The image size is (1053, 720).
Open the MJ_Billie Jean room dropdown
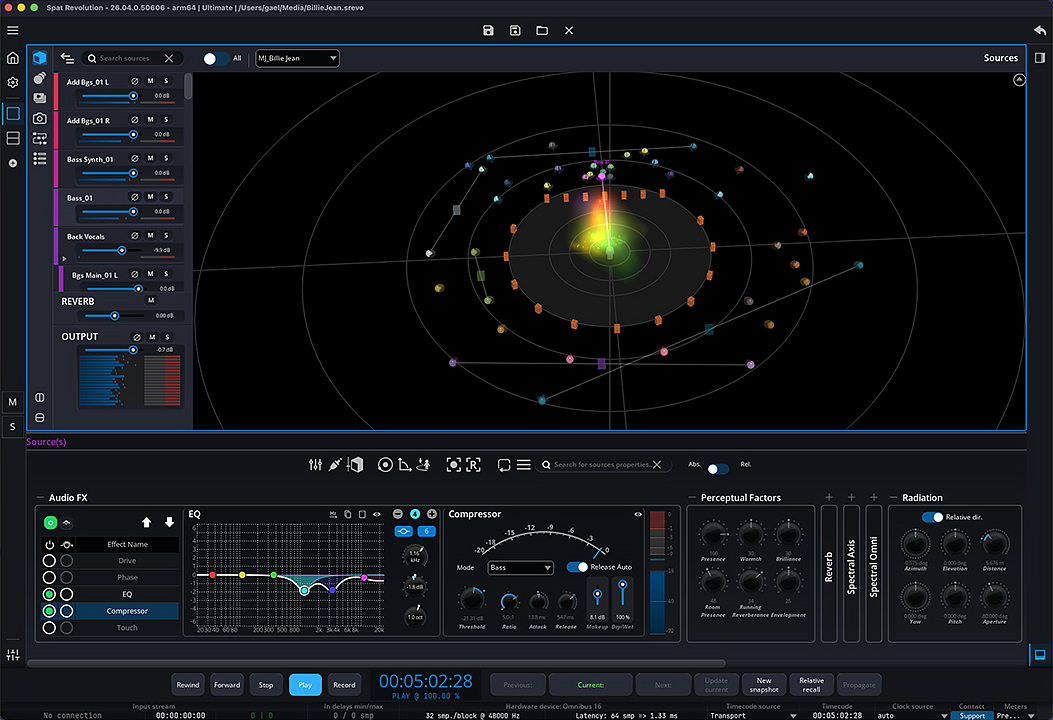[297, 59]
